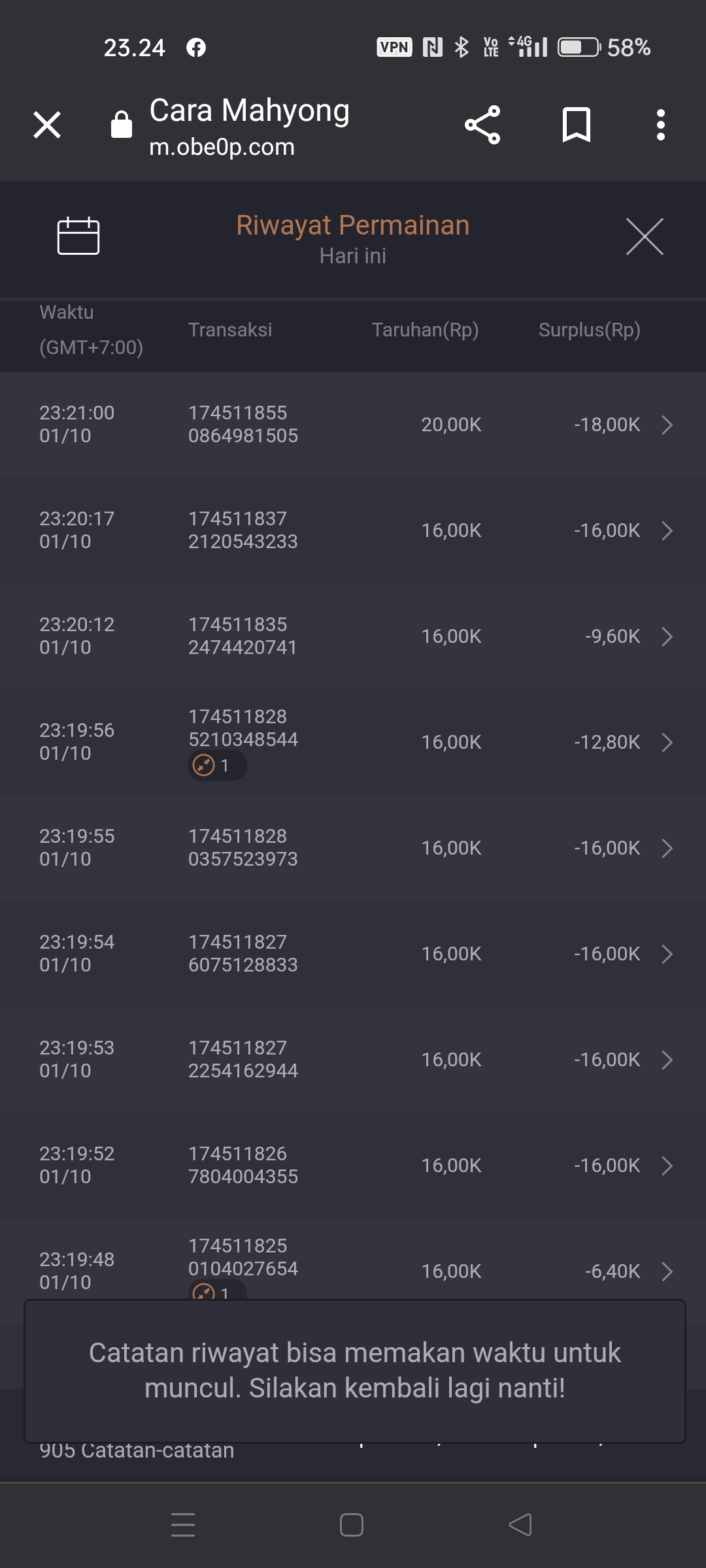Bookmark this page with bookmark icon

tap(577, 125)
